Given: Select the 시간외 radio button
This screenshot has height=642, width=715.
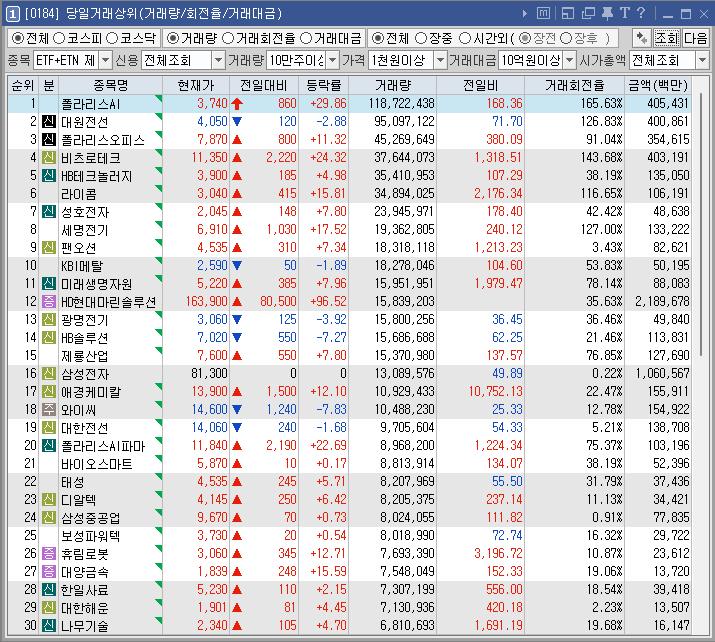Looking at the screenshot, I should 465,38.
